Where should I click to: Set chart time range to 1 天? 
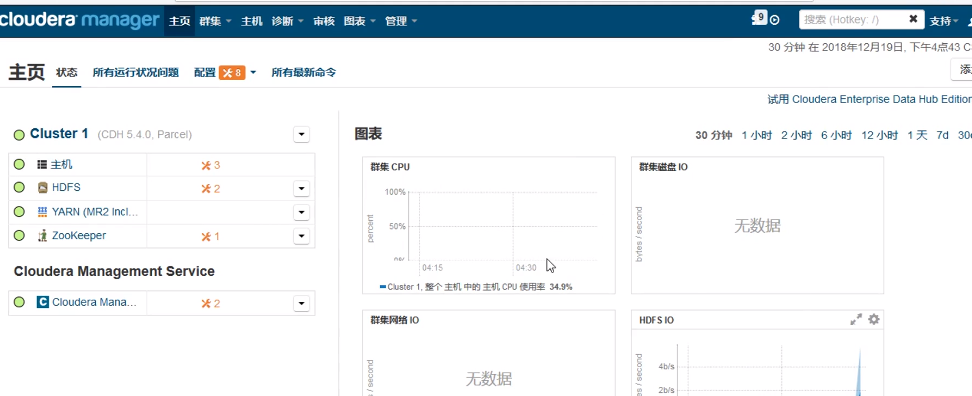click(917, 136)
